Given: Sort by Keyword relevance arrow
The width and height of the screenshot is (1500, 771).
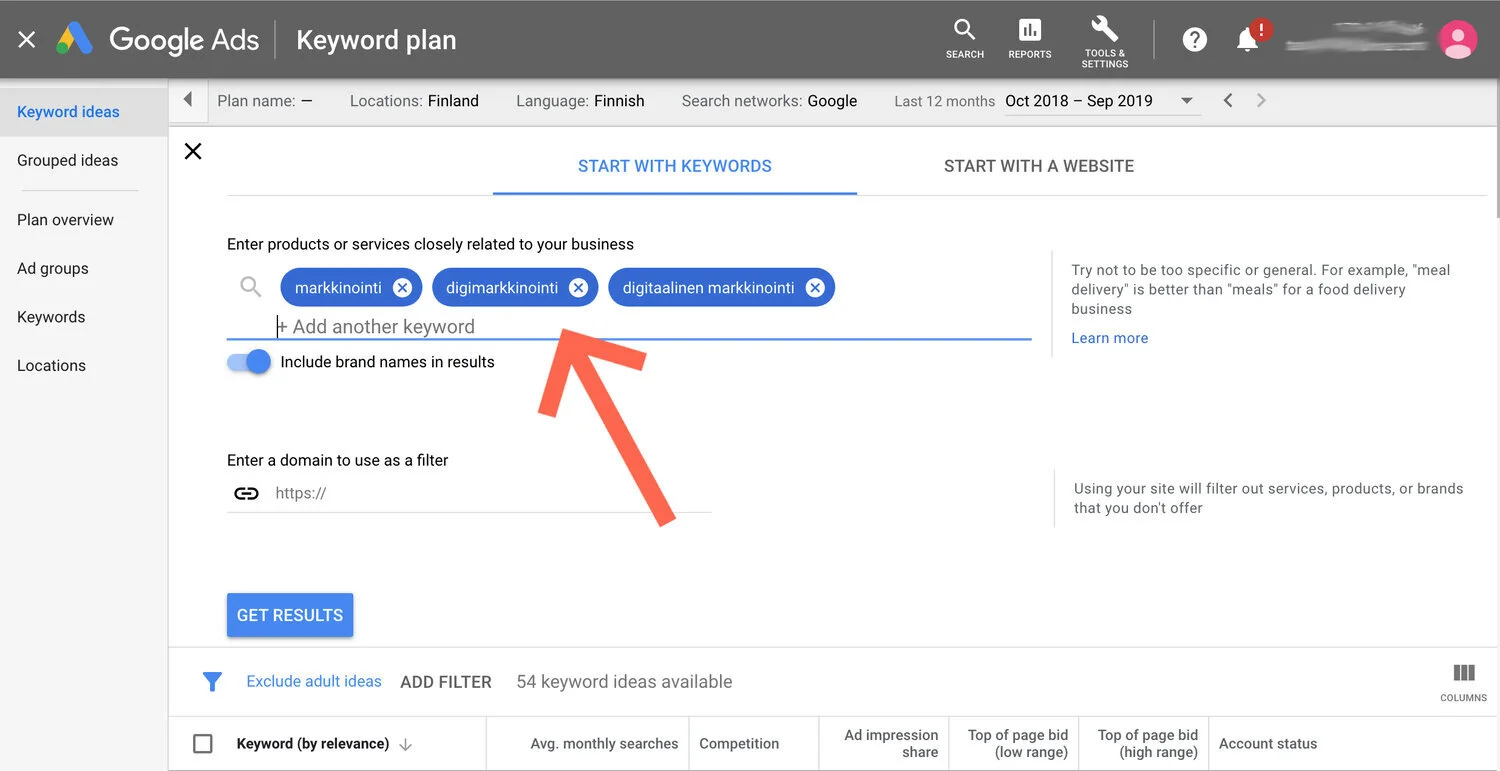Looking at the screenshot, I should pyautogui.click(x=405, y=744).
